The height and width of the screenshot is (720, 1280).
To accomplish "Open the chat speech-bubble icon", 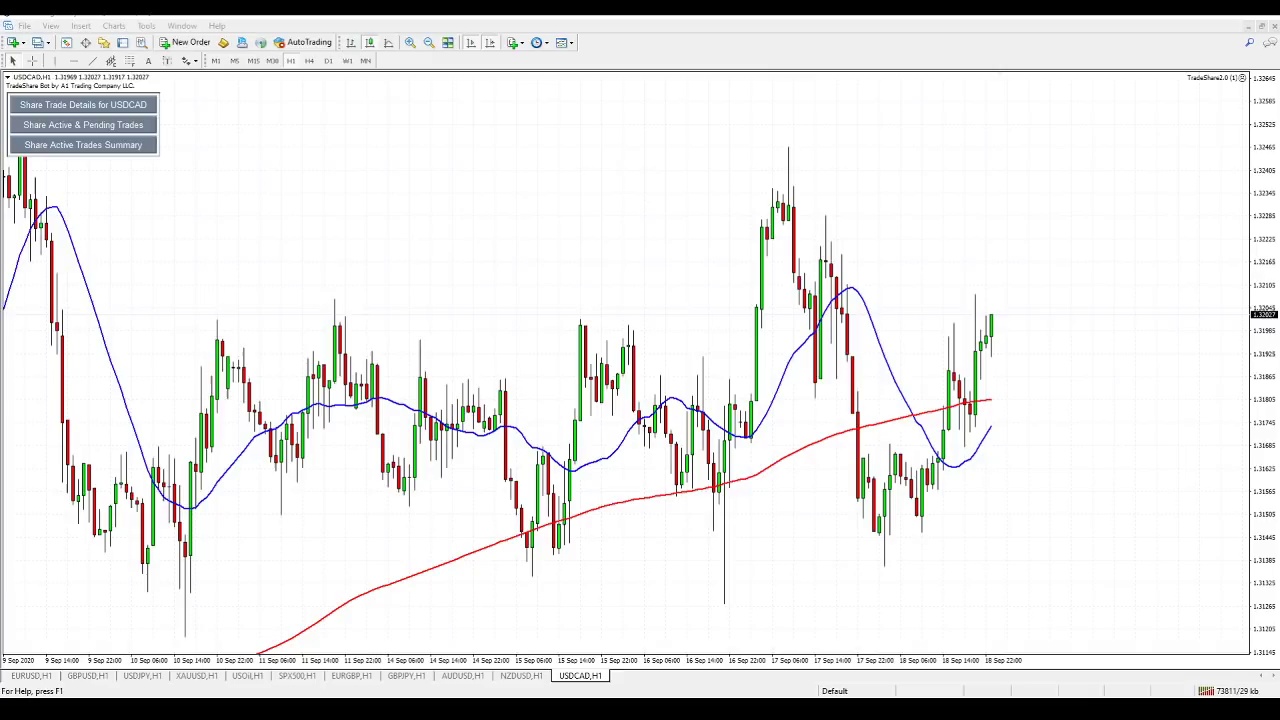I will (x=1268, y=43).
